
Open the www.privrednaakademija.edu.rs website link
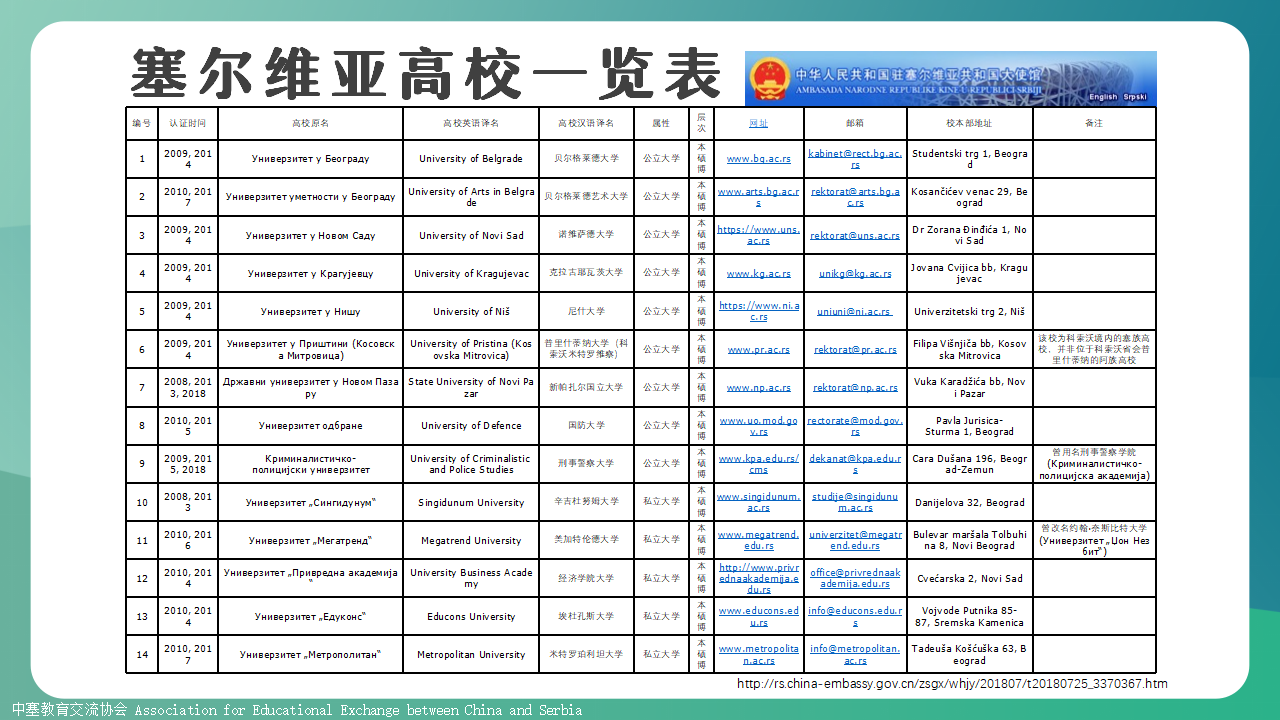pyautogui.click(x=759, y=578)
